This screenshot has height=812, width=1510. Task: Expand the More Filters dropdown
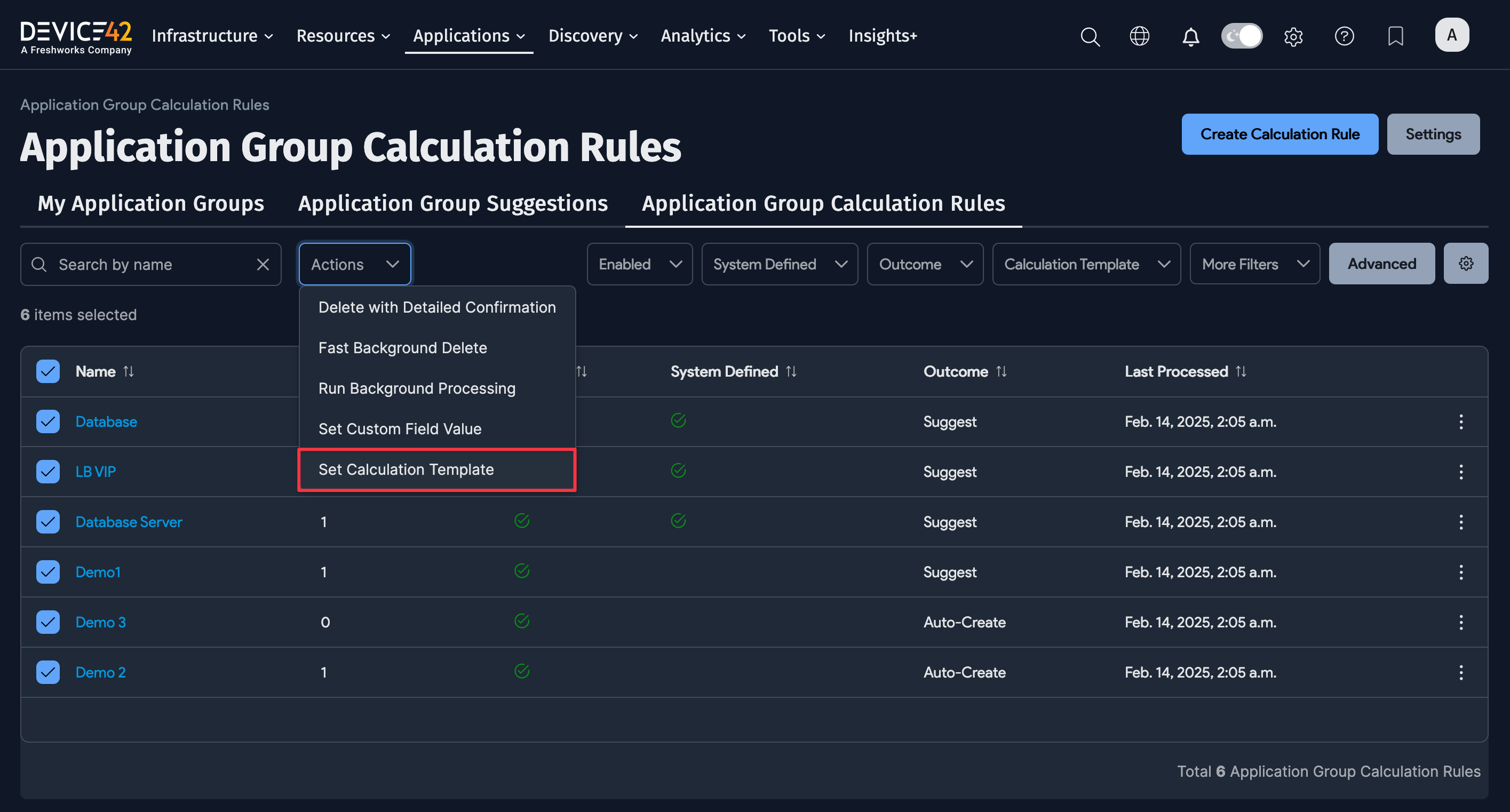point(1254,264)
